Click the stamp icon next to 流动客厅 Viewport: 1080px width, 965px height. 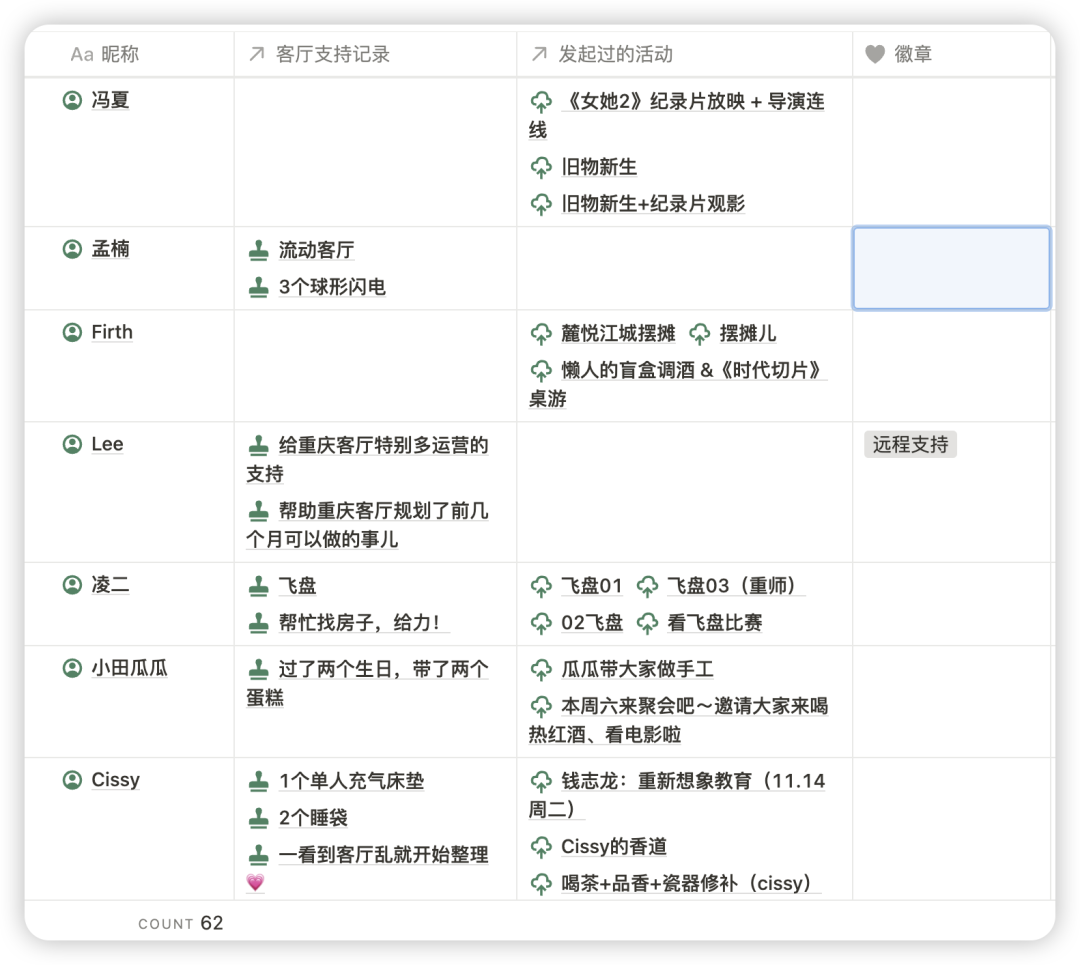(x=258, y=250)
